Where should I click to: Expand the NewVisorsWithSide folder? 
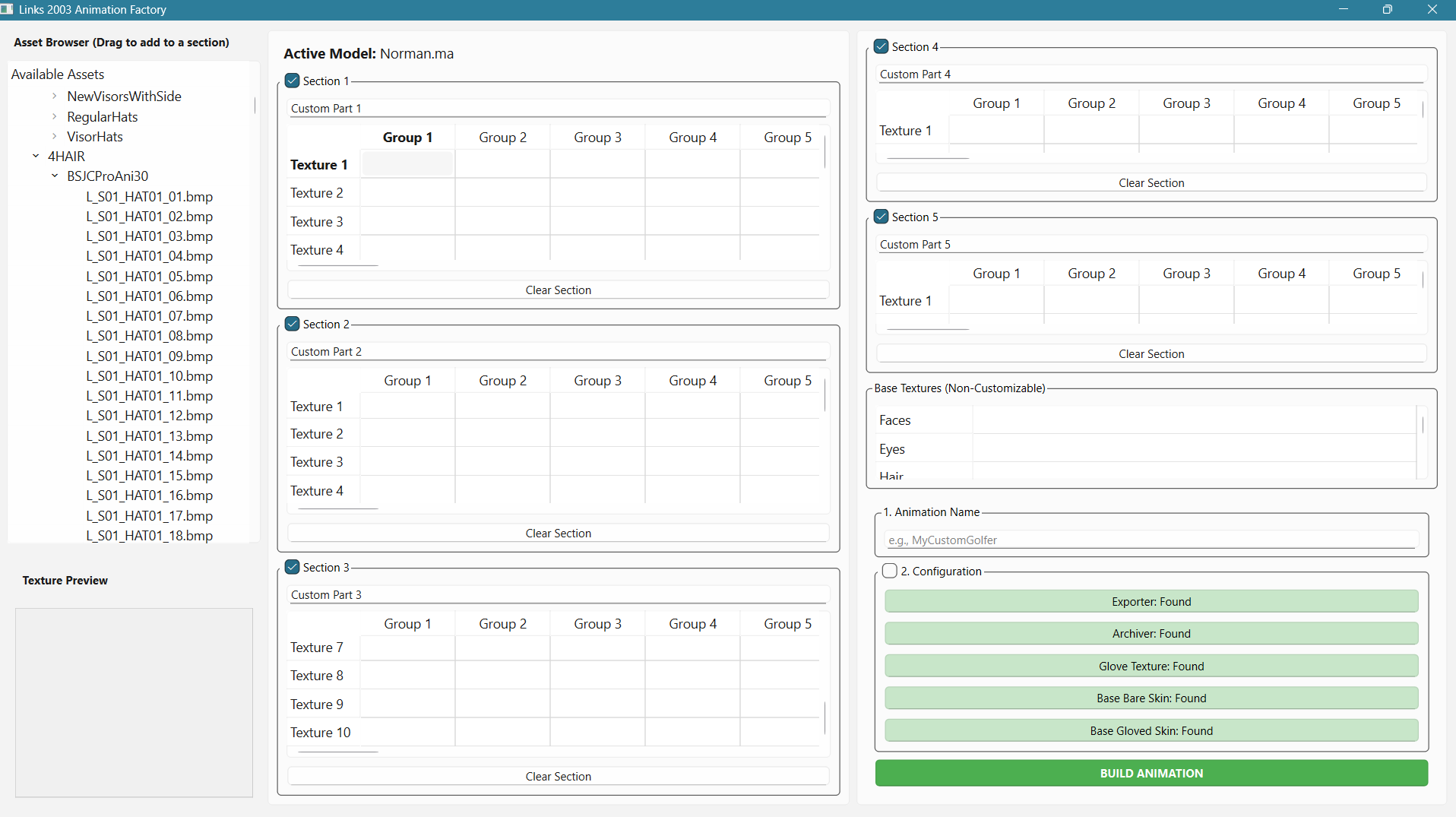[55, 97]
